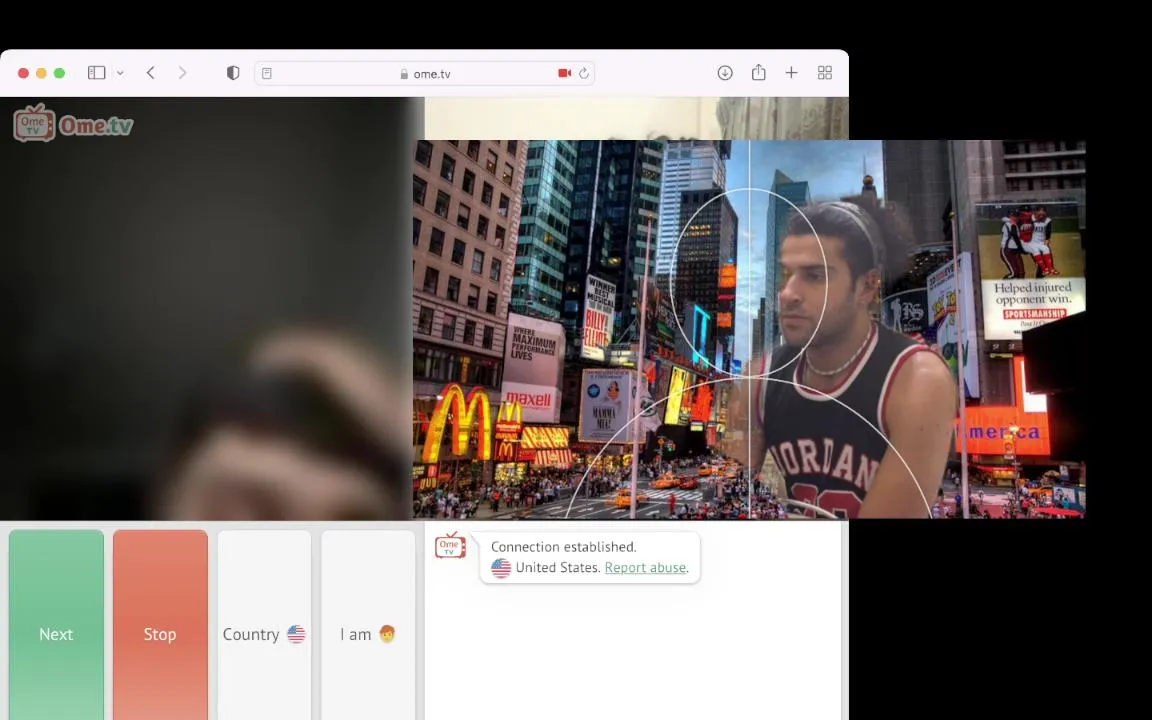Show the tab overview grid icon
Viewport: 1152px width, 720px height.
(x=824, y=73)
